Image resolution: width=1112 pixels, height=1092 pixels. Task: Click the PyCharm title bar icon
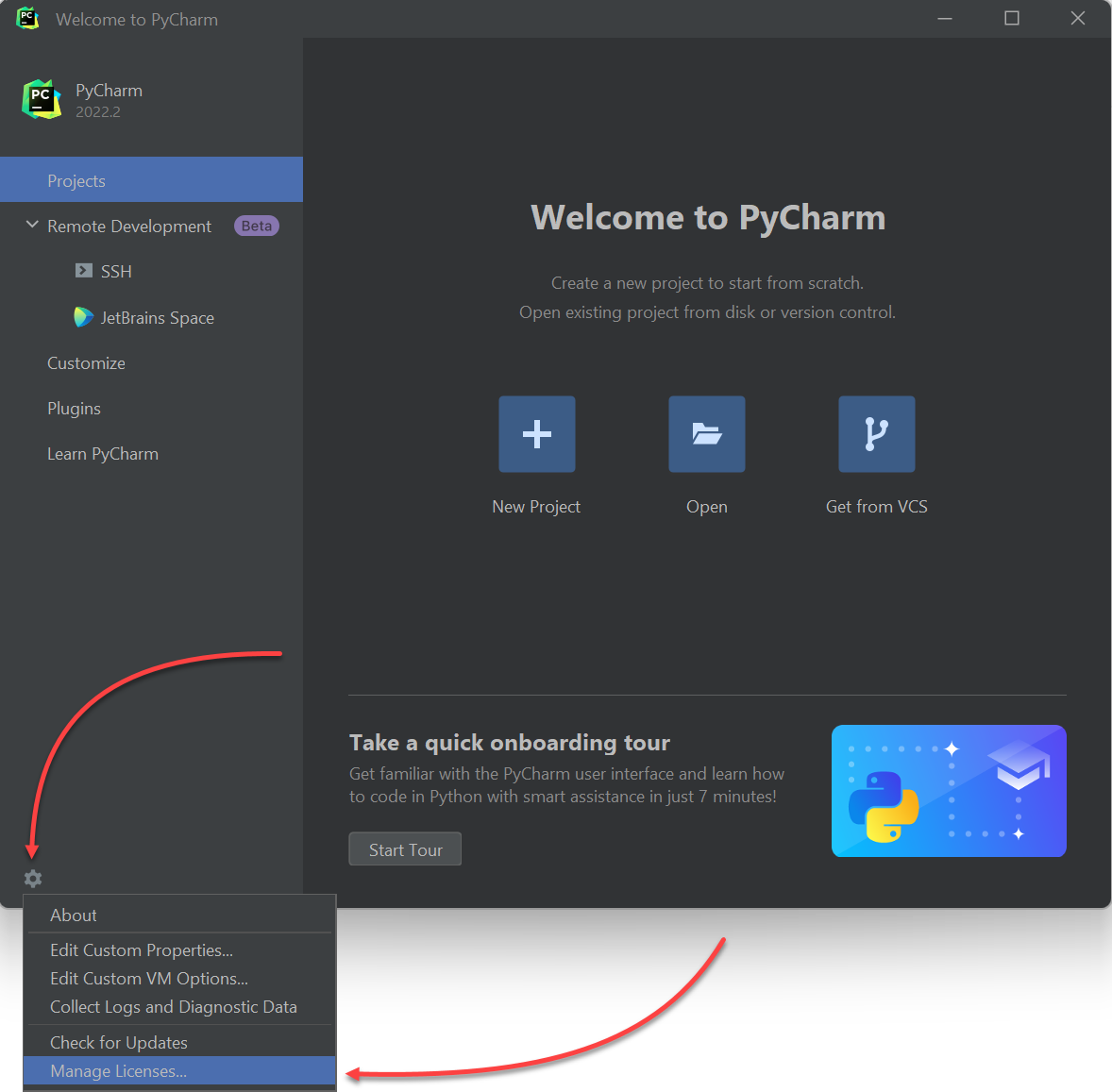[x=27, y=19]
